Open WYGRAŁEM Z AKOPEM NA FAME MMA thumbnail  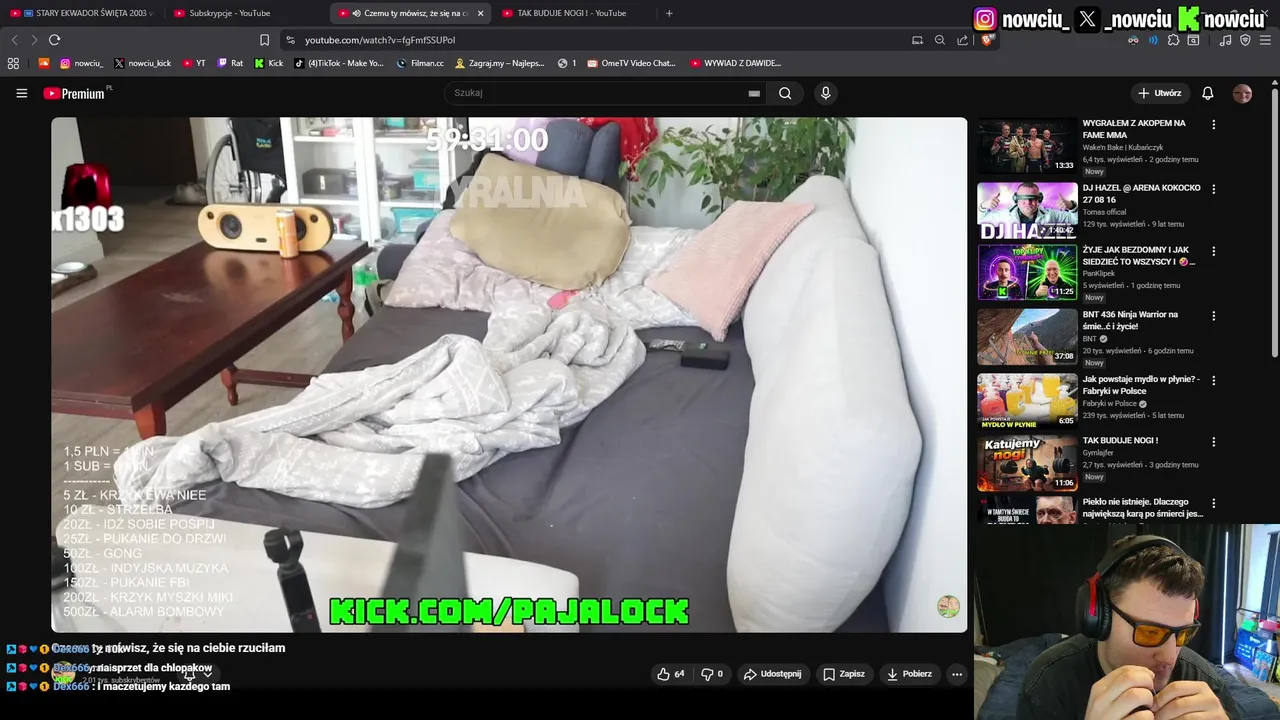[1027, 146]
